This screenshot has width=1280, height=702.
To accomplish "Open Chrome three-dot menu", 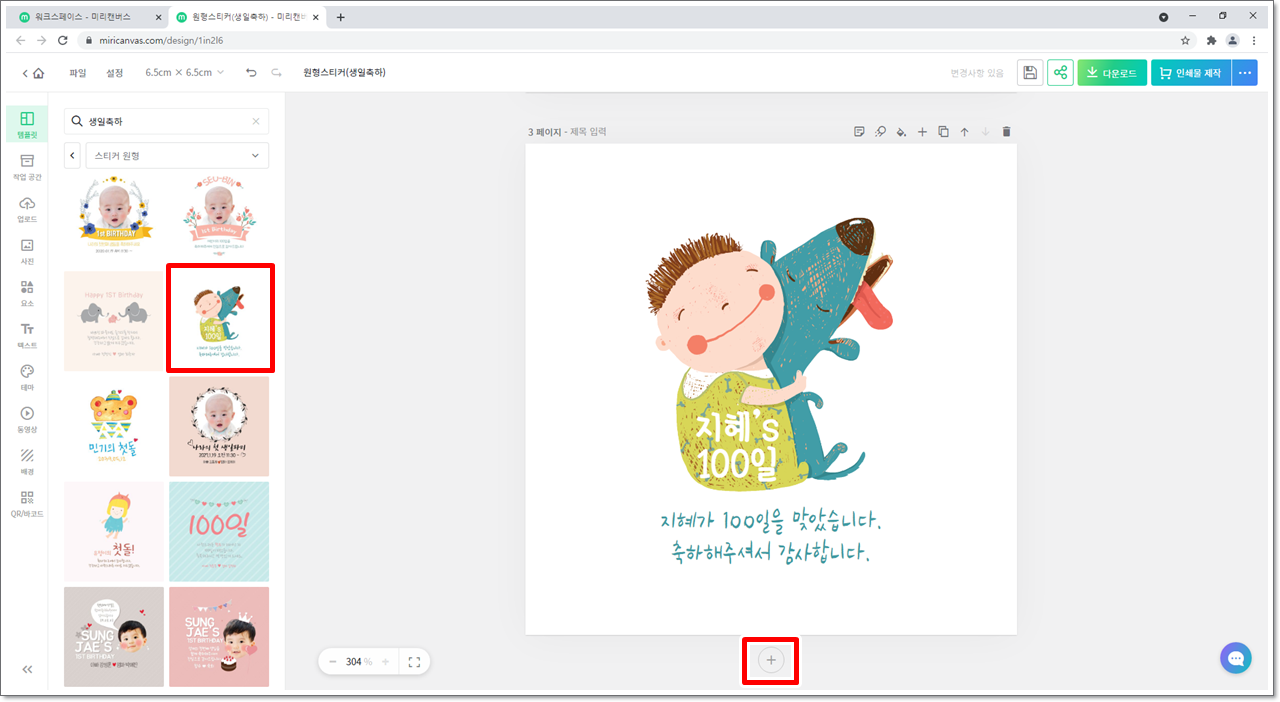I will [x=1255, y=41].
